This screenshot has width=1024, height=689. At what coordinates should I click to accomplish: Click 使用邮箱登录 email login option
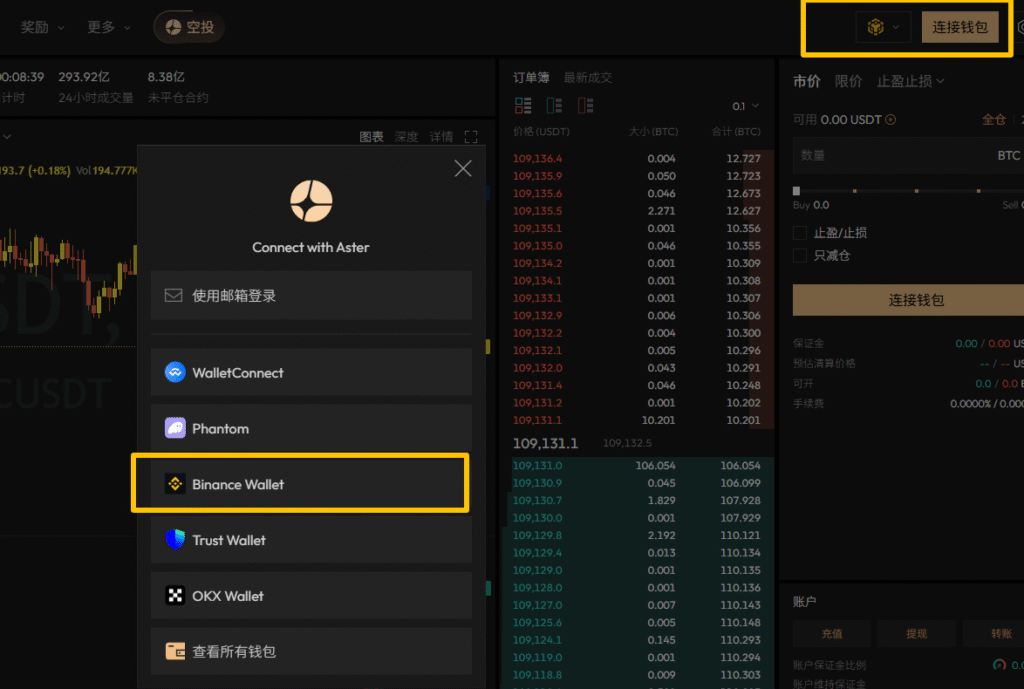(311, 296)
